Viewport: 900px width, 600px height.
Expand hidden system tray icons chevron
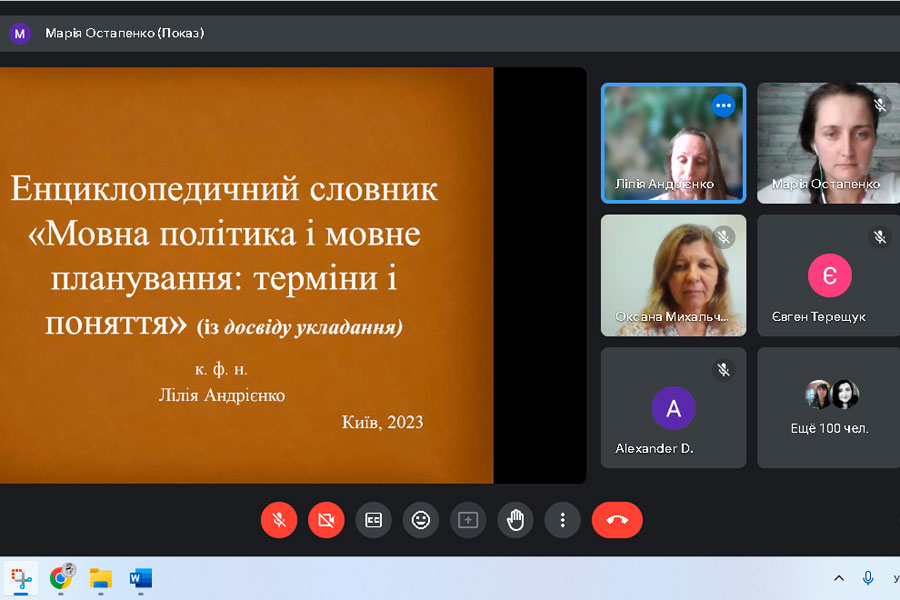point(839,578)
